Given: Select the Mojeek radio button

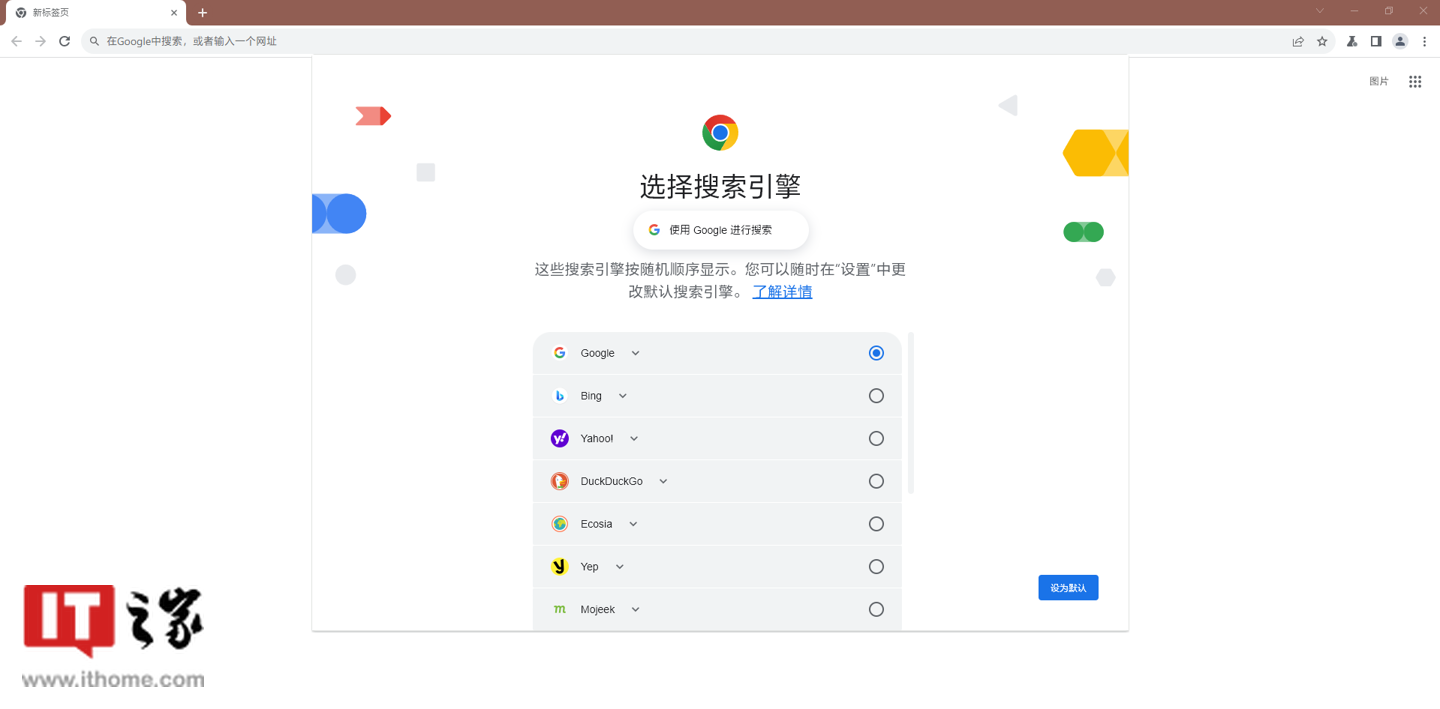Looking at the screenshot, I should [x=876, y=609].
